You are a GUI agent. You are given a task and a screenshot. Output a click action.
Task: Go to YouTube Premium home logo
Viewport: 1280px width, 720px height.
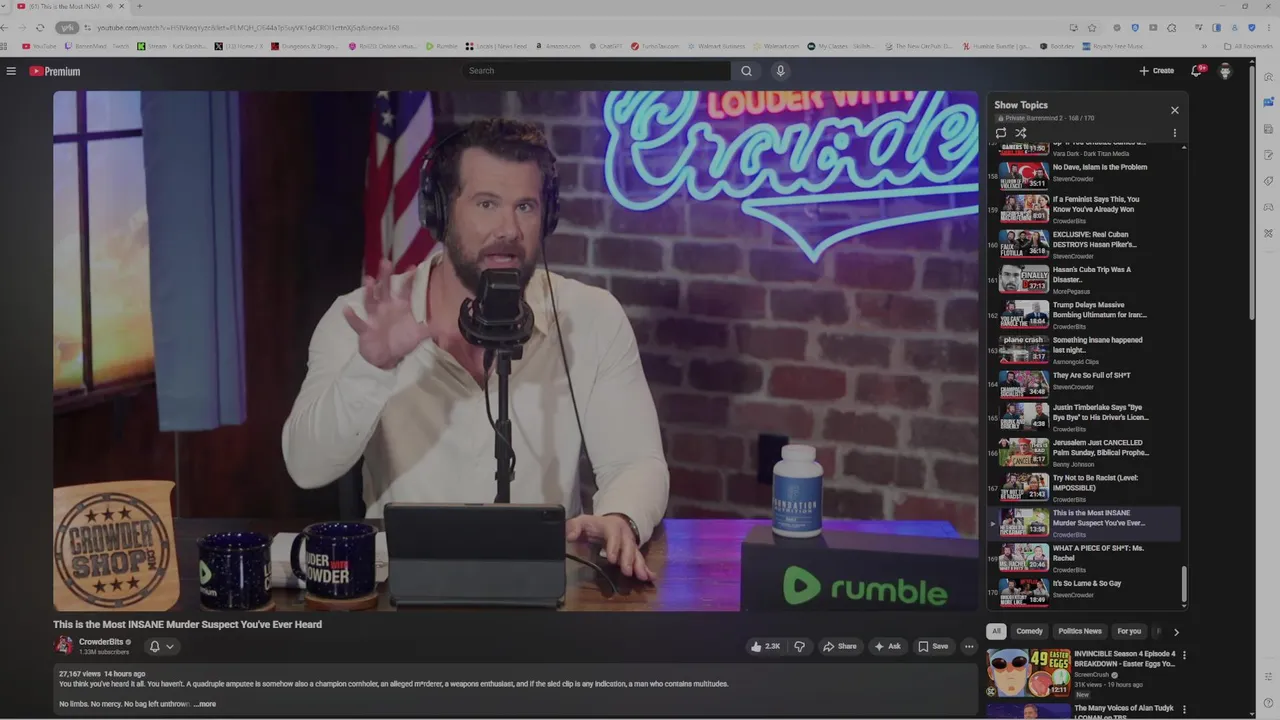pos(54,71)
